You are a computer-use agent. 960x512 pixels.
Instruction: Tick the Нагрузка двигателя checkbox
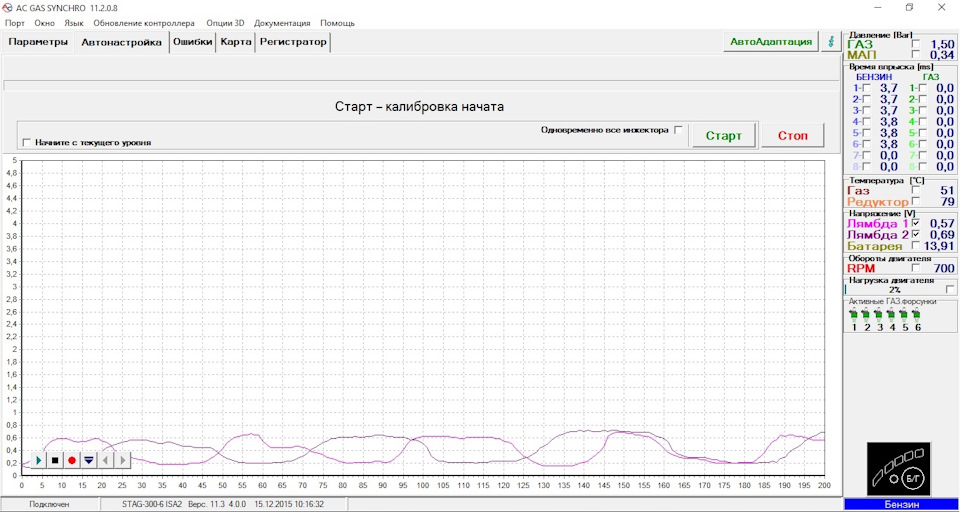pos(950,289)
